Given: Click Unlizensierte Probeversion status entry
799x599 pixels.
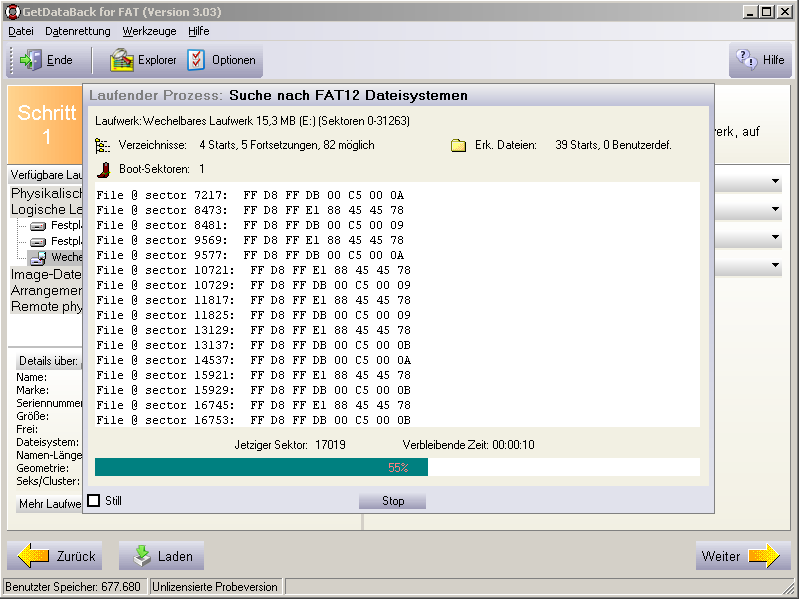Looking at the screenshot, I should (216, 587).
